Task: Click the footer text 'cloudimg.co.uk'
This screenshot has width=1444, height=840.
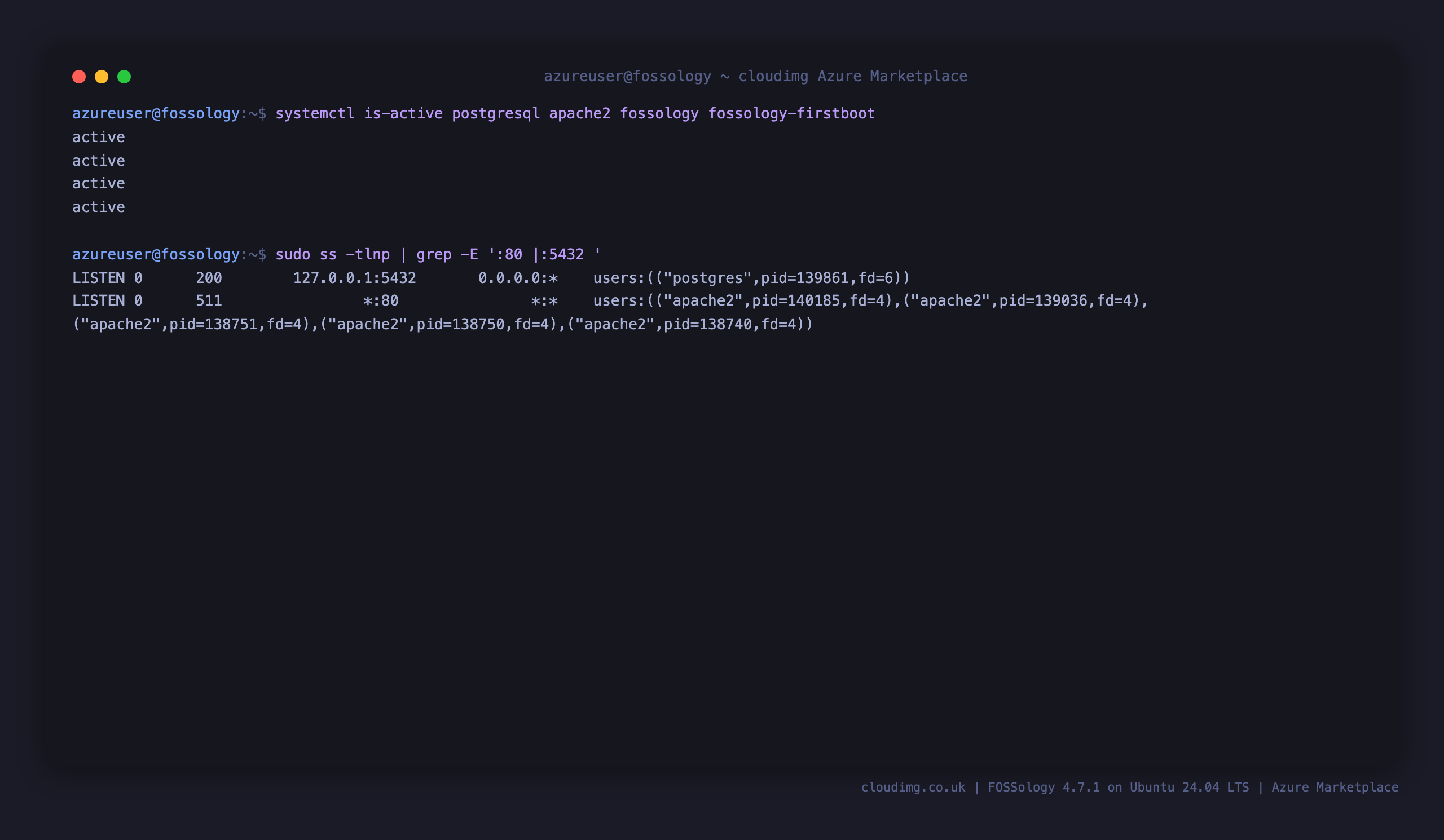Action: pos(913,788)
